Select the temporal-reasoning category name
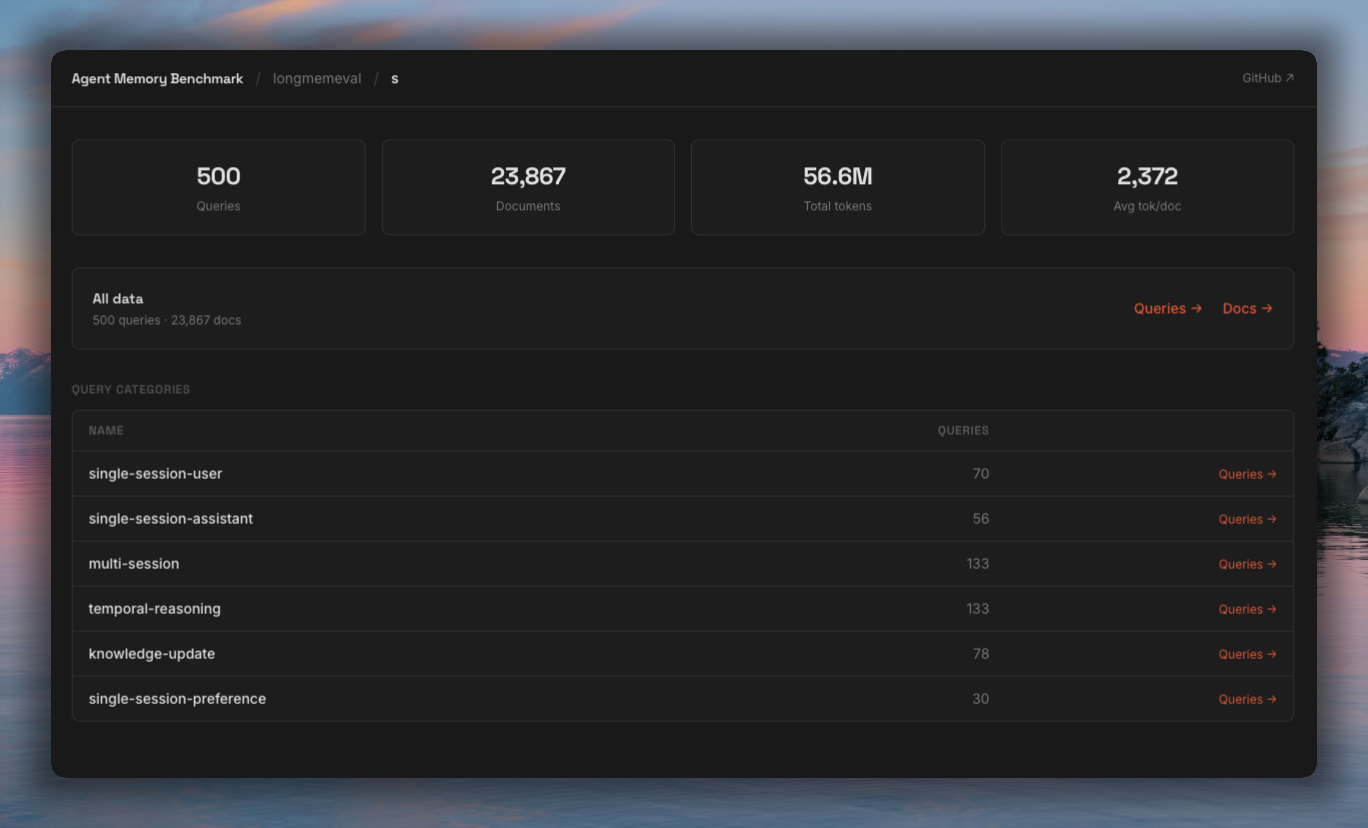Screen dimensions: 1368x828 (x=154, y=609)
